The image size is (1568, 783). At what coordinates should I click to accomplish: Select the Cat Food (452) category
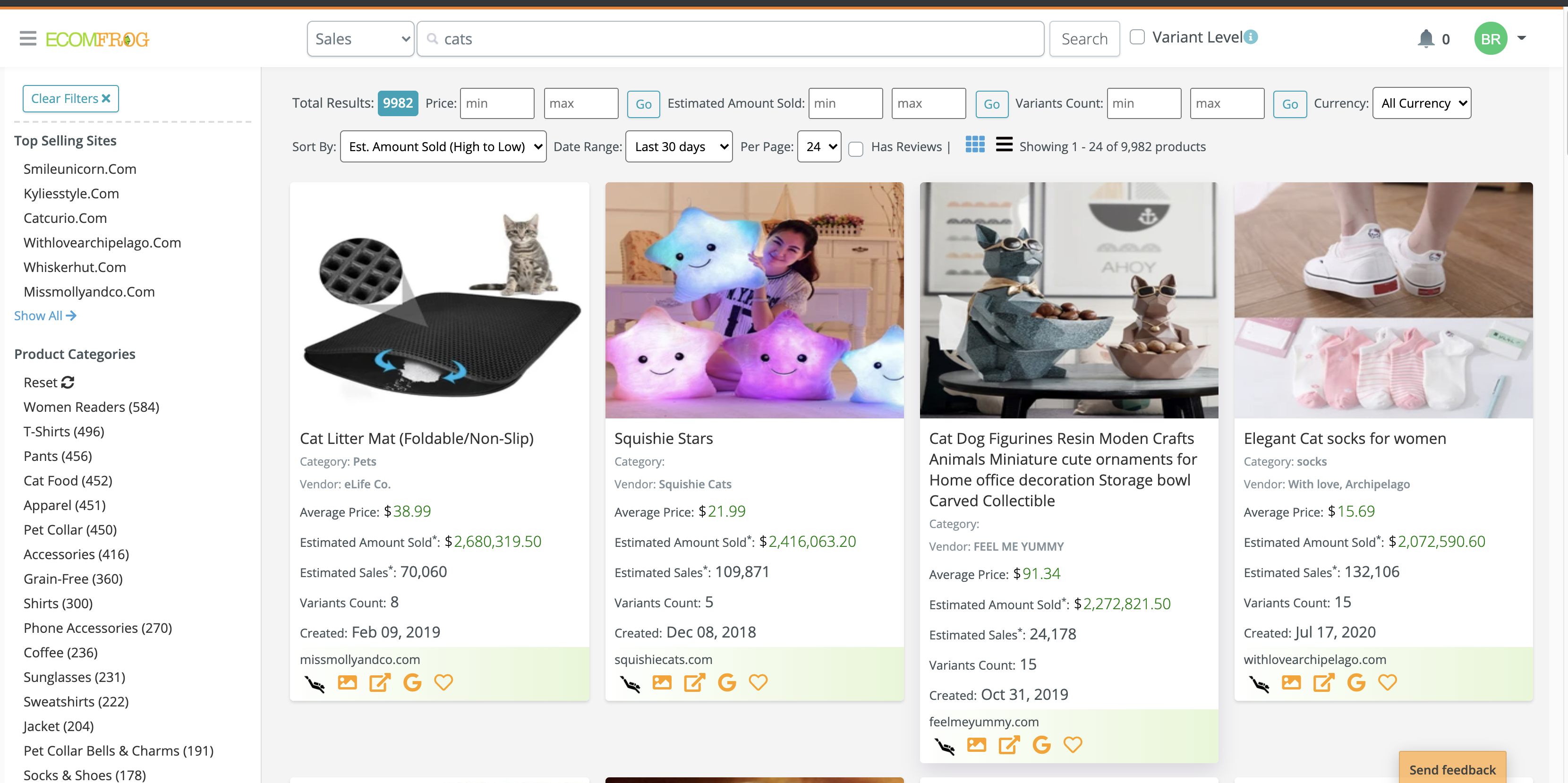[68, 480]
